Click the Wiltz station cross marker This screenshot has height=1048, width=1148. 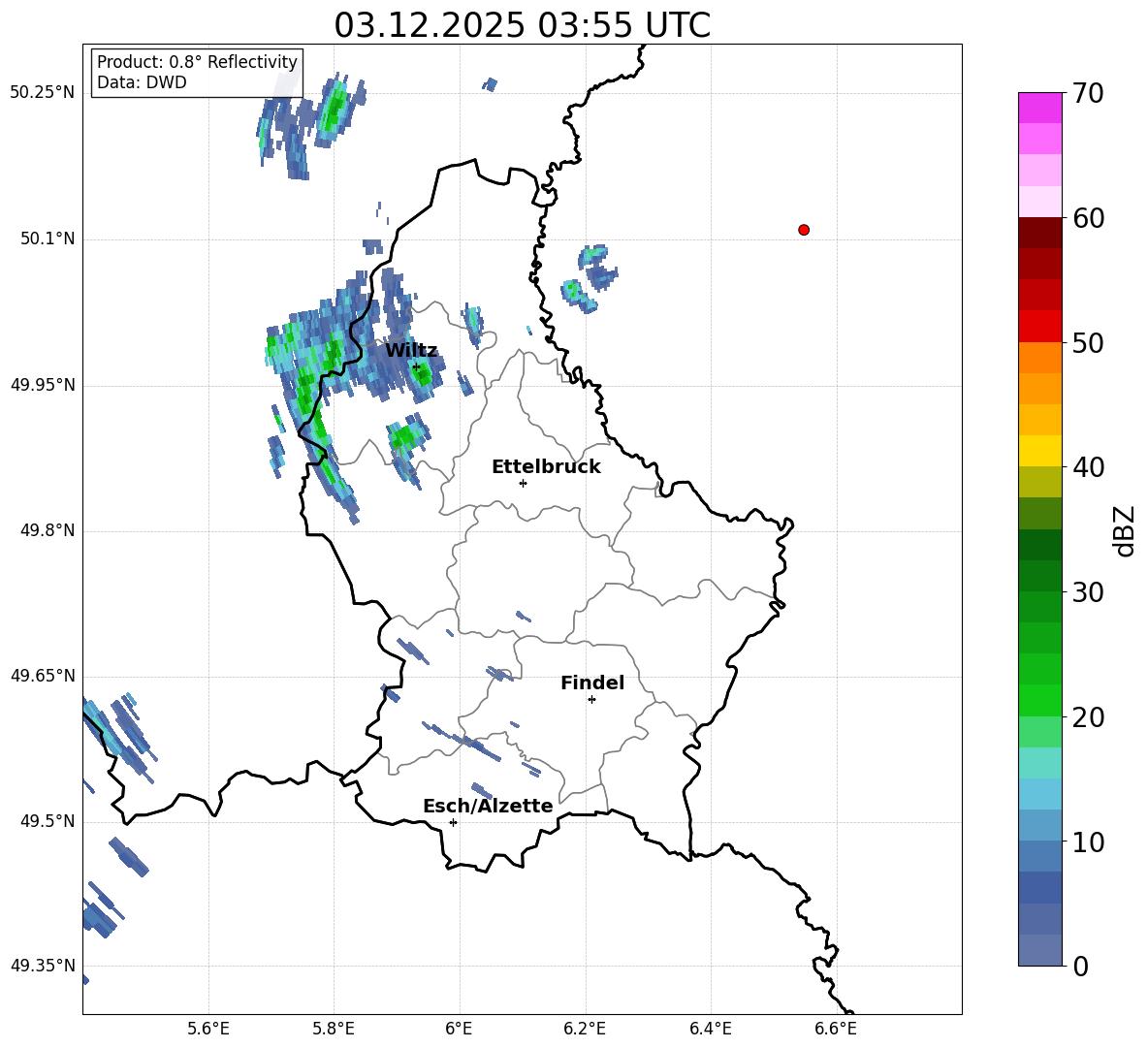tap(416, 366)
